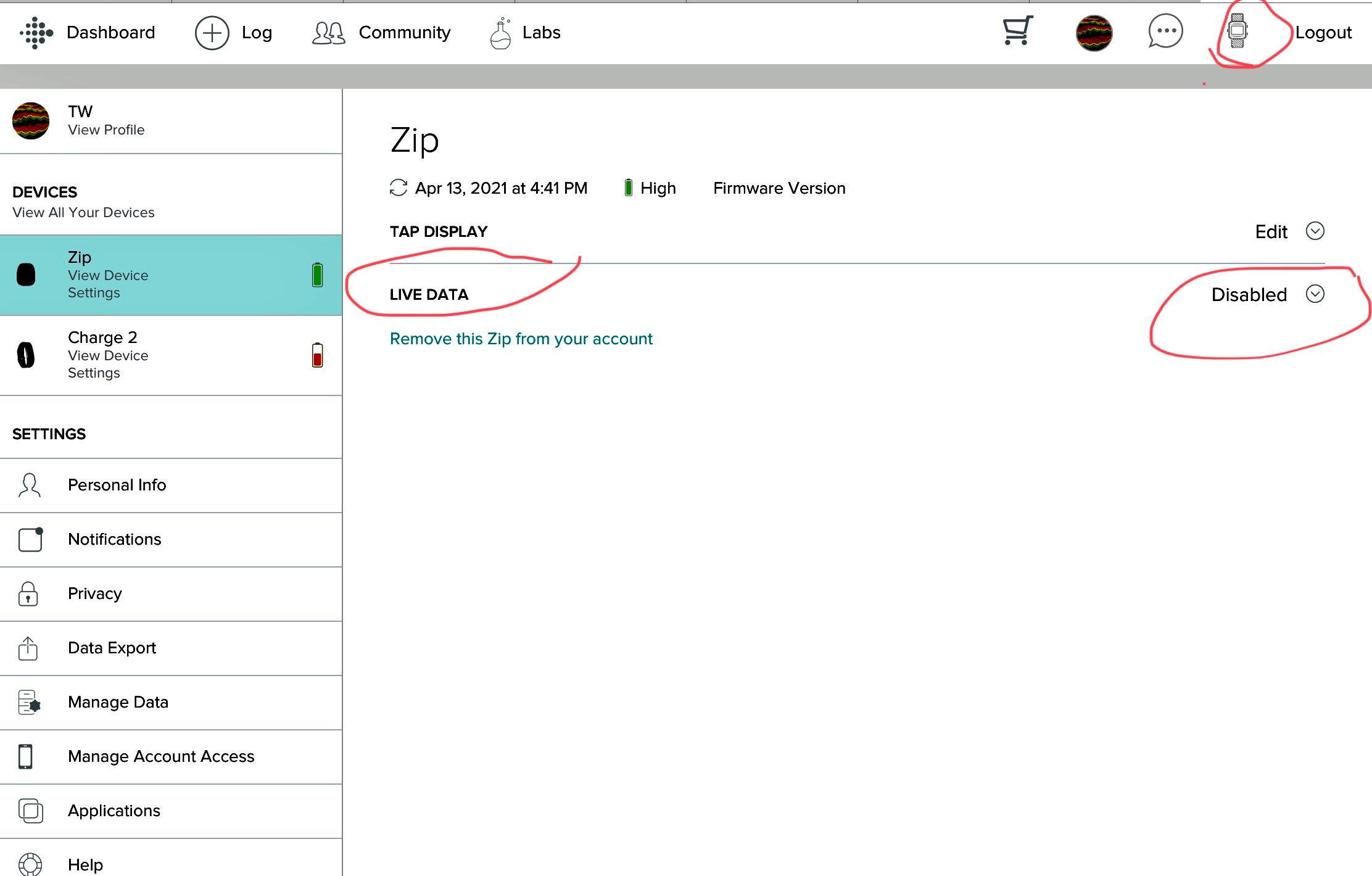Click the Fitbit logo dots icon
Image resolution: width=1372 pixels, height=876 pixels.
[x=36, y=32]
